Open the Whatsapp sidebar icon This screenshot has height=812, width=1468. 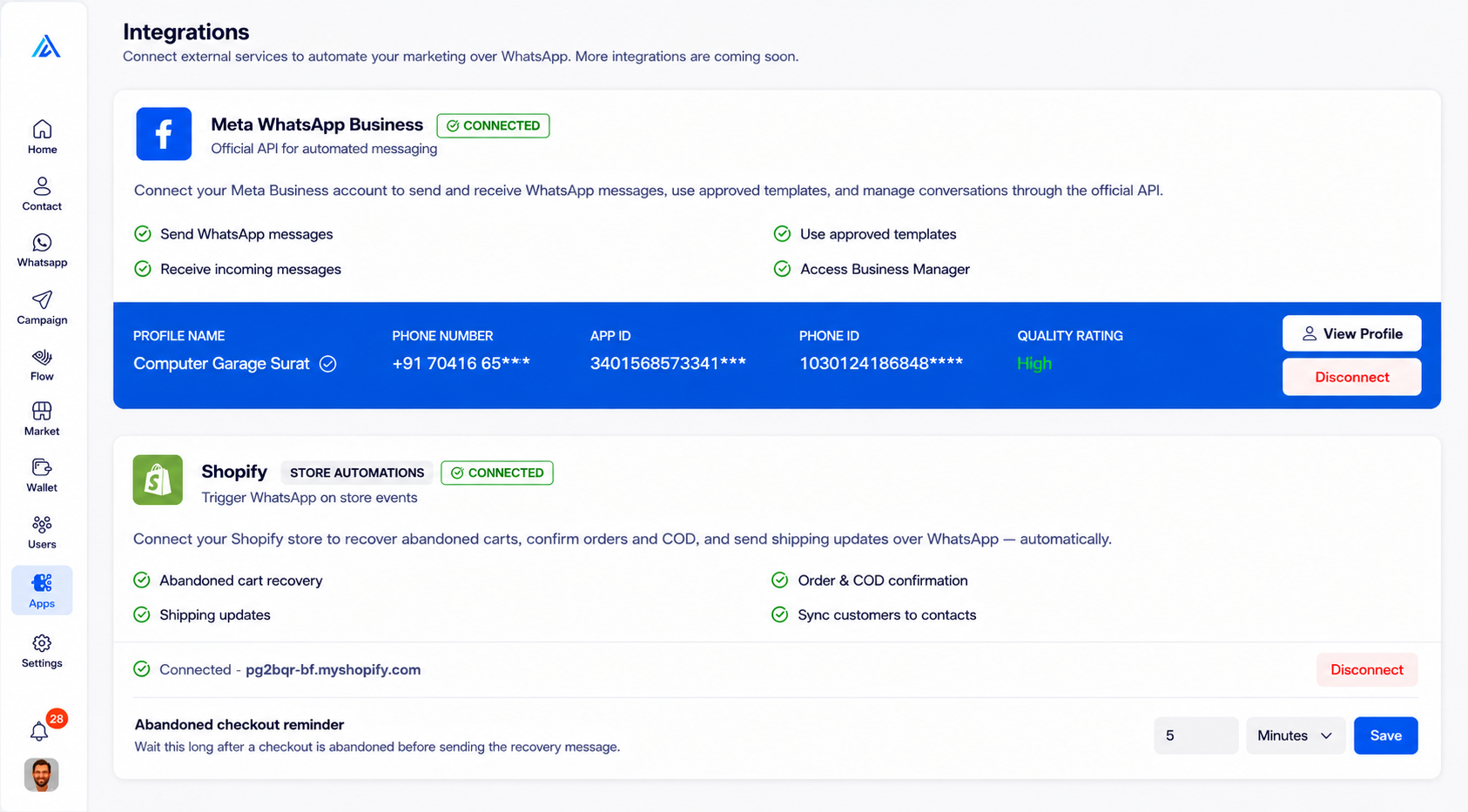coord(42,243)
